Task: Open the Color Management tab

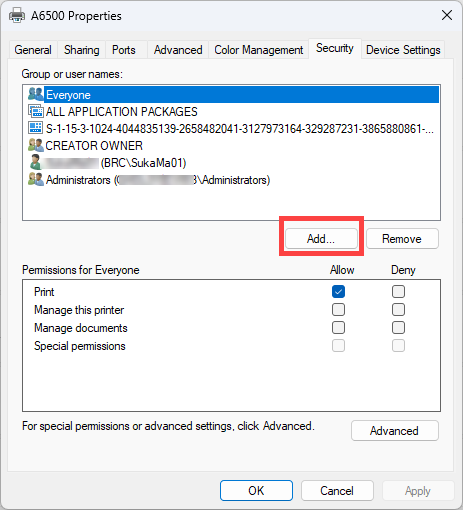Action: pos(259,50)
